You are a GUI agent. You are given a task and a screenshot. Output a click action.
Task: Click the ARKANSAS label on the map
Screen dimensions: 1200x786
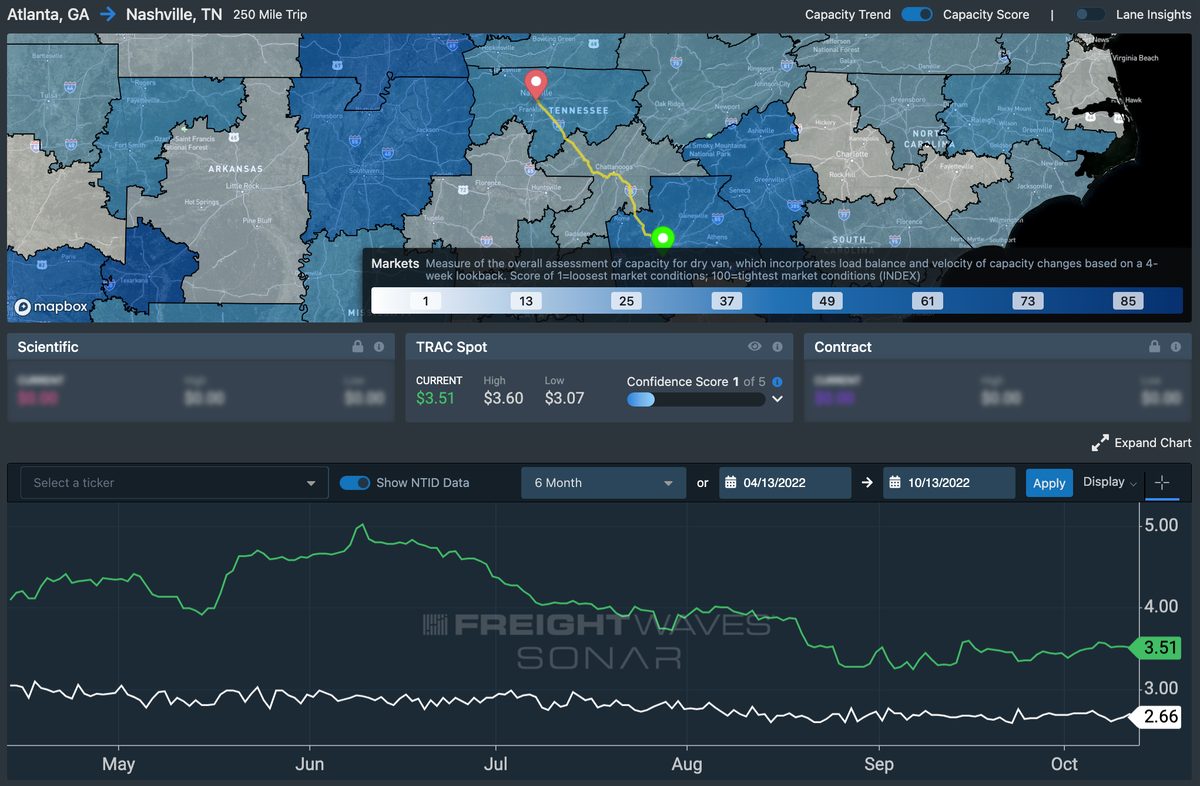tap(234, 169)
